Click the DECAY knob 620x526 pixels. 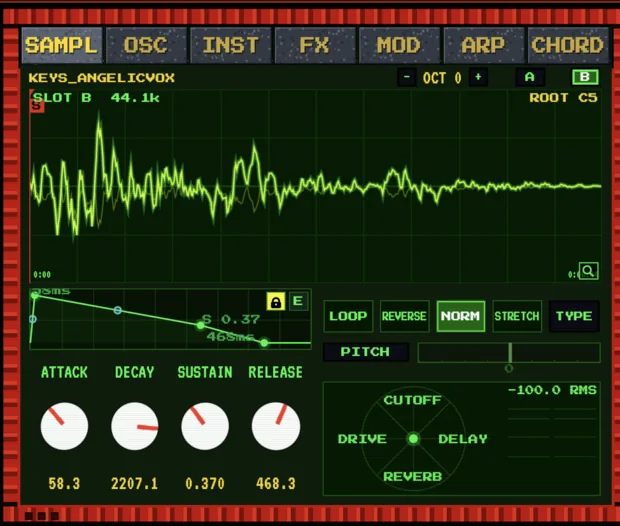[135, 426]
